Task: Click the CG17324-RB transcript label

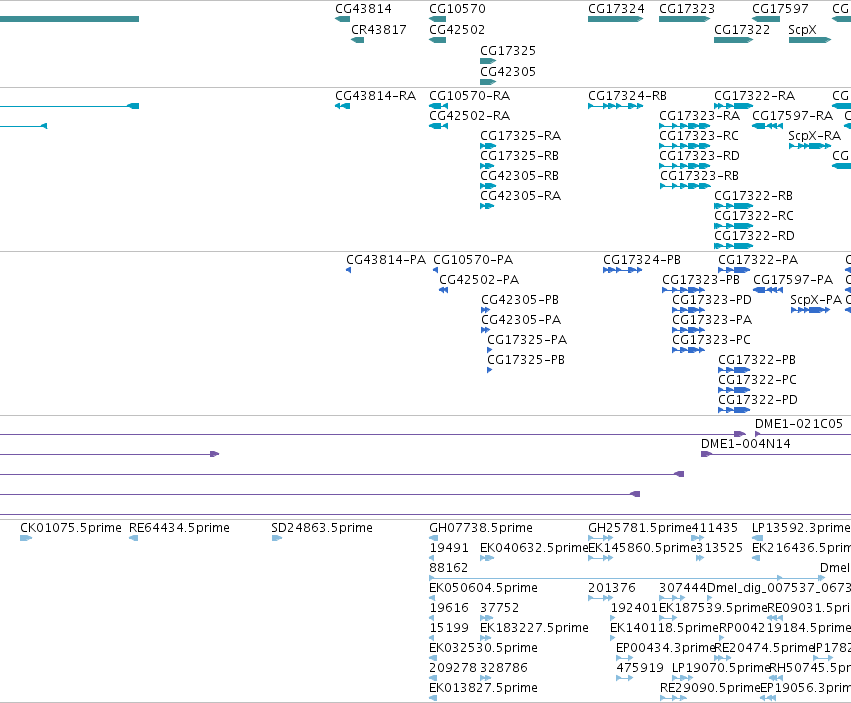Action: [627, 96]
